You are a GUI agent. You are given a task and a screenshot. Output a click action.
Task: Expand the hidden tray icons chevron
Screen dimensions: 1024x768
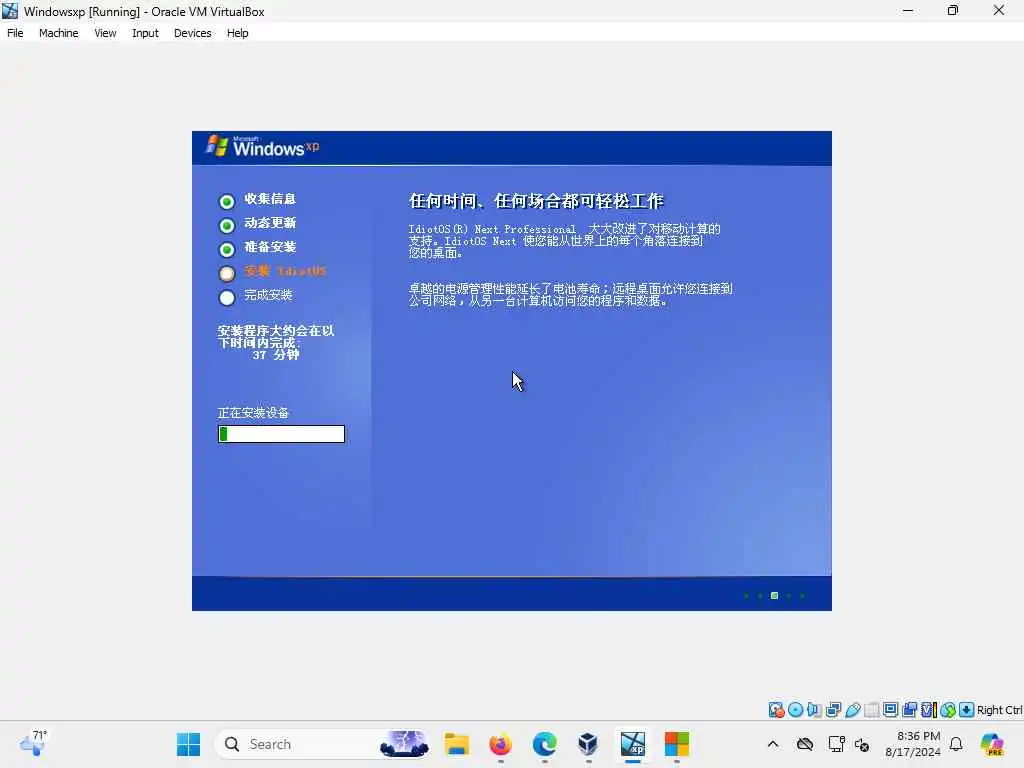point(773,744)
